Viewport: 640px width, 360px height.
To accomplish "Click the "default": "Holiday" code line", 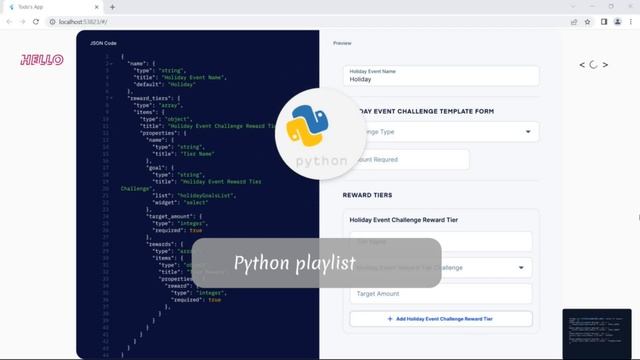I will click(164, 84).
